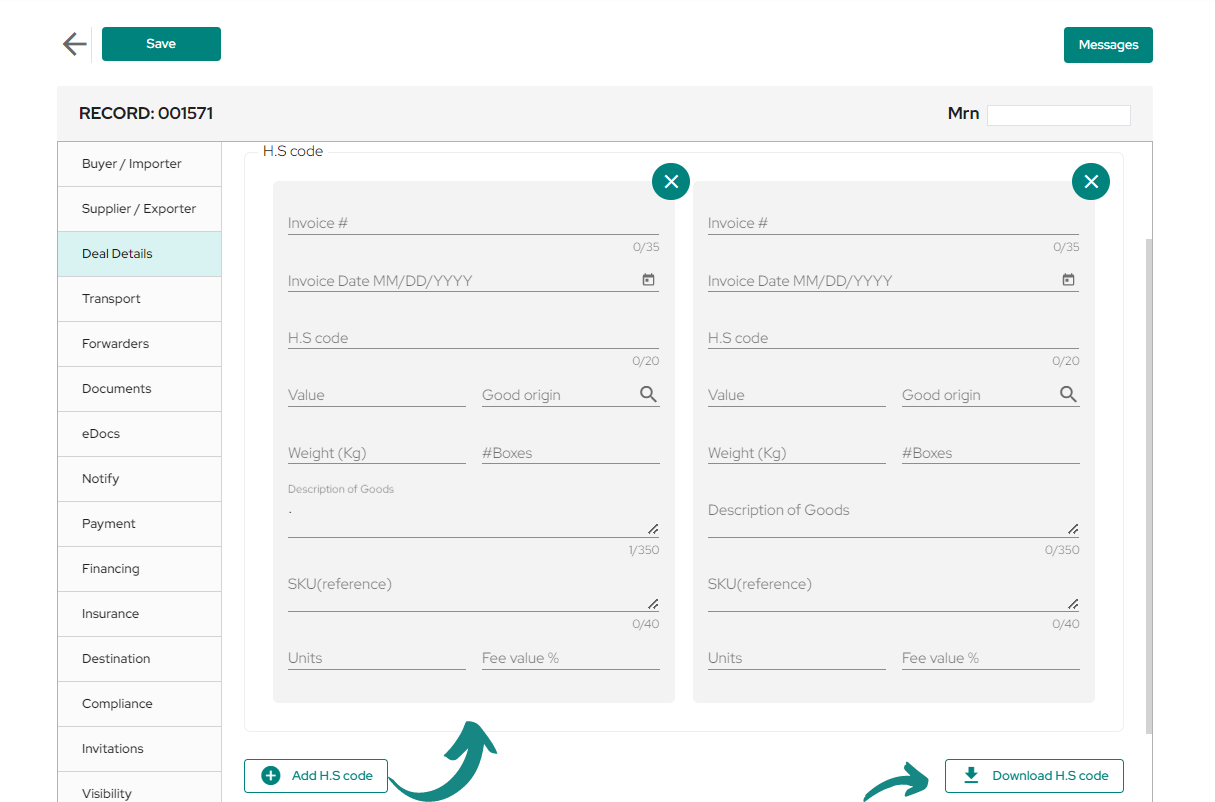1215x802 pixels.
Task: Save the record
Action: click(161, 44)
